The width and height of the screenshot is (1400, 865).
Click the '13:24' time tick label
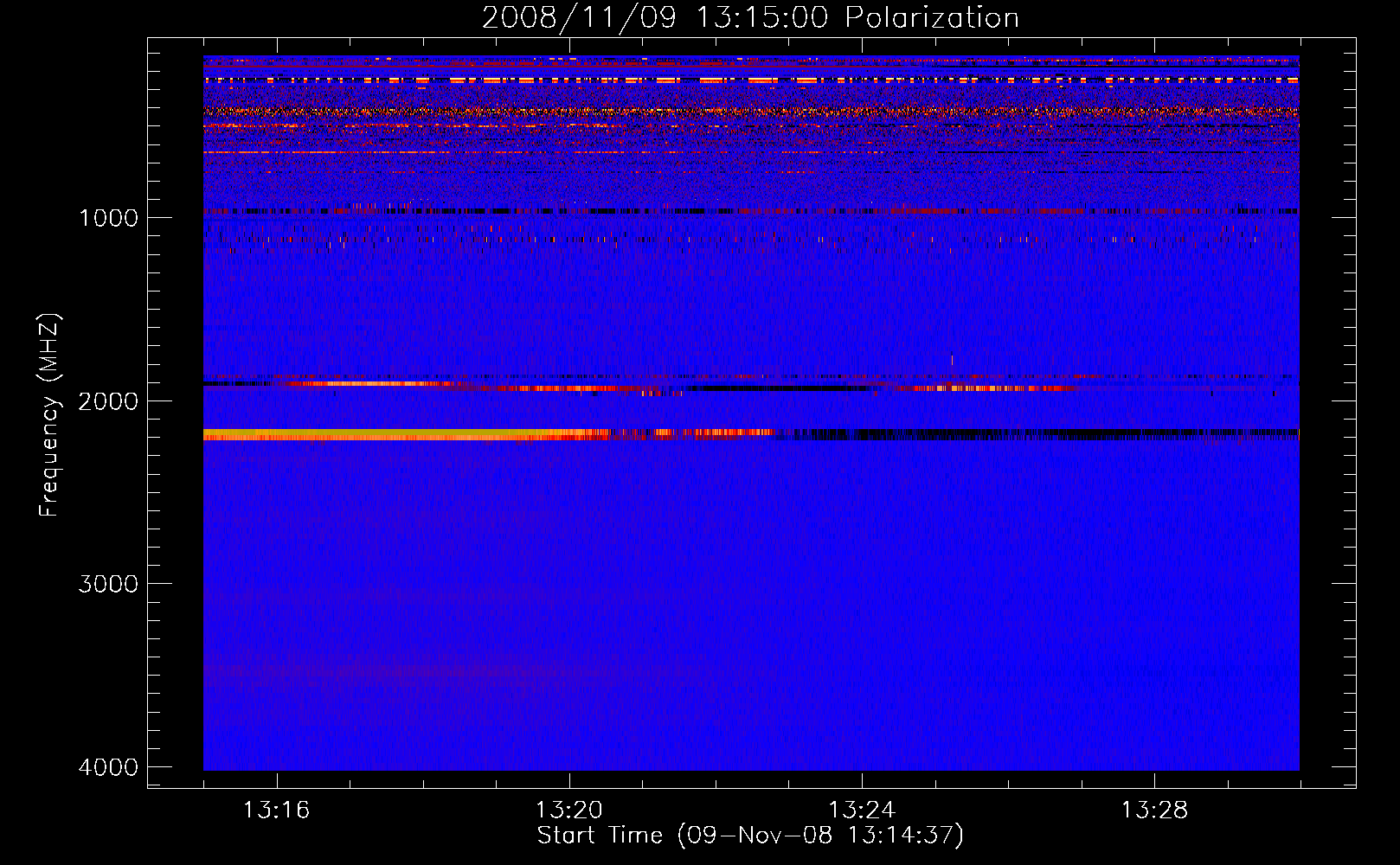tap(862, 811)
